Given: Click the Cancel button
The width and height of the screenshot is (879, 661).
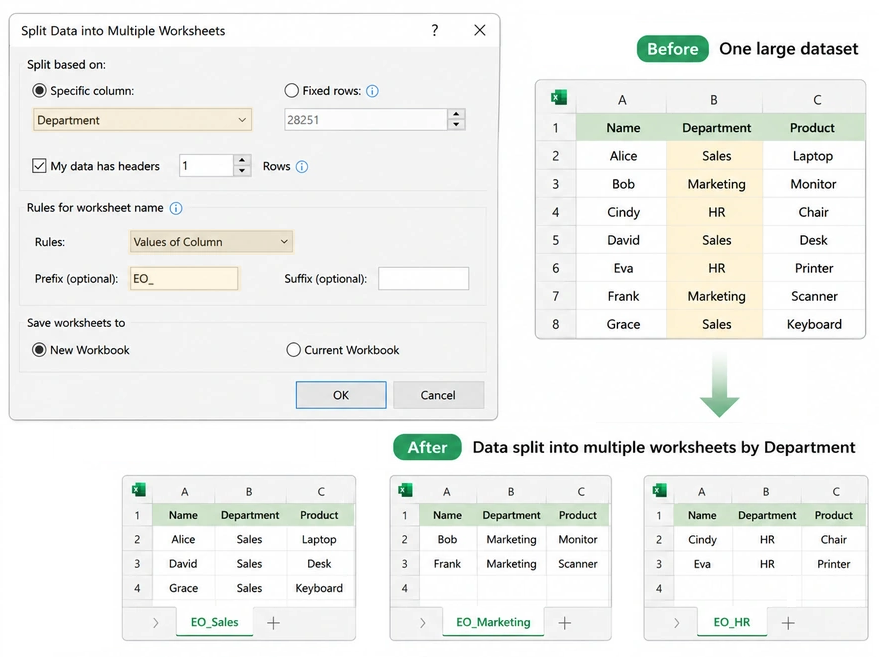Looking at the screenshot, I should pyautogui.click(x=438, y=395).
